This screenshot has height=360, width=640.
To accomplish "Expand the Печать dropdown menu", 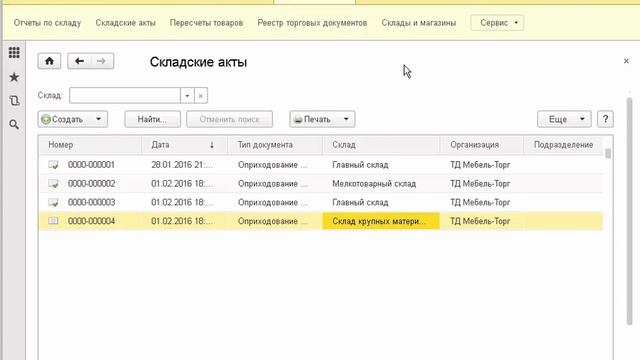I will pyautogui.click(x=346, y=119).
